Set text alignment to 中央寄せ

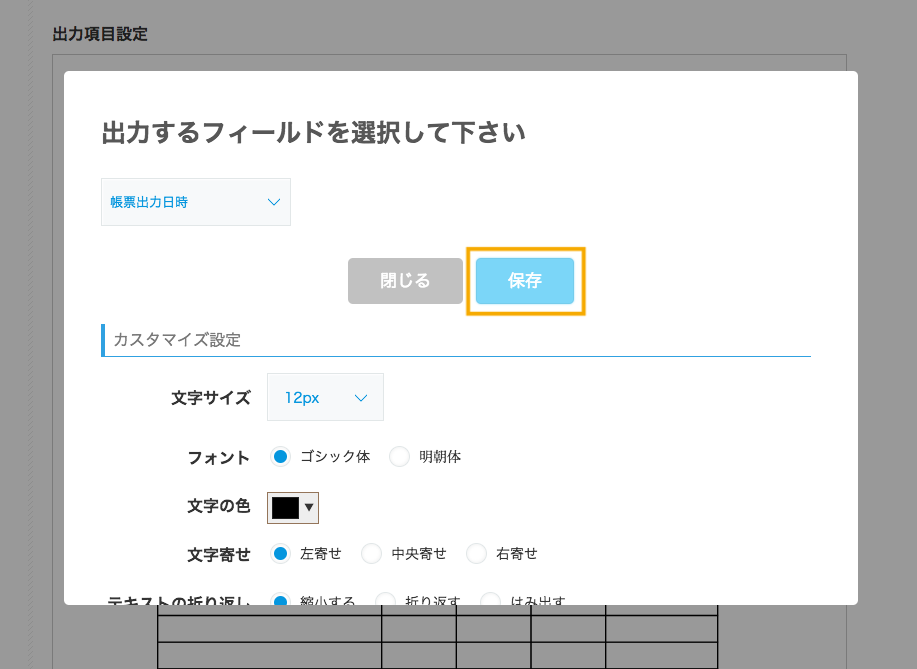pyautogui.click(x=372, y=553)
